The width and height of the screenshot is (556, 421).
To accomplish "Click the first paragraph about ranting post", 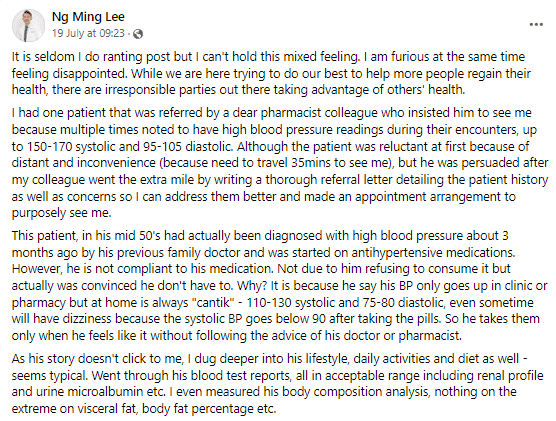I will tap(271, 73).
